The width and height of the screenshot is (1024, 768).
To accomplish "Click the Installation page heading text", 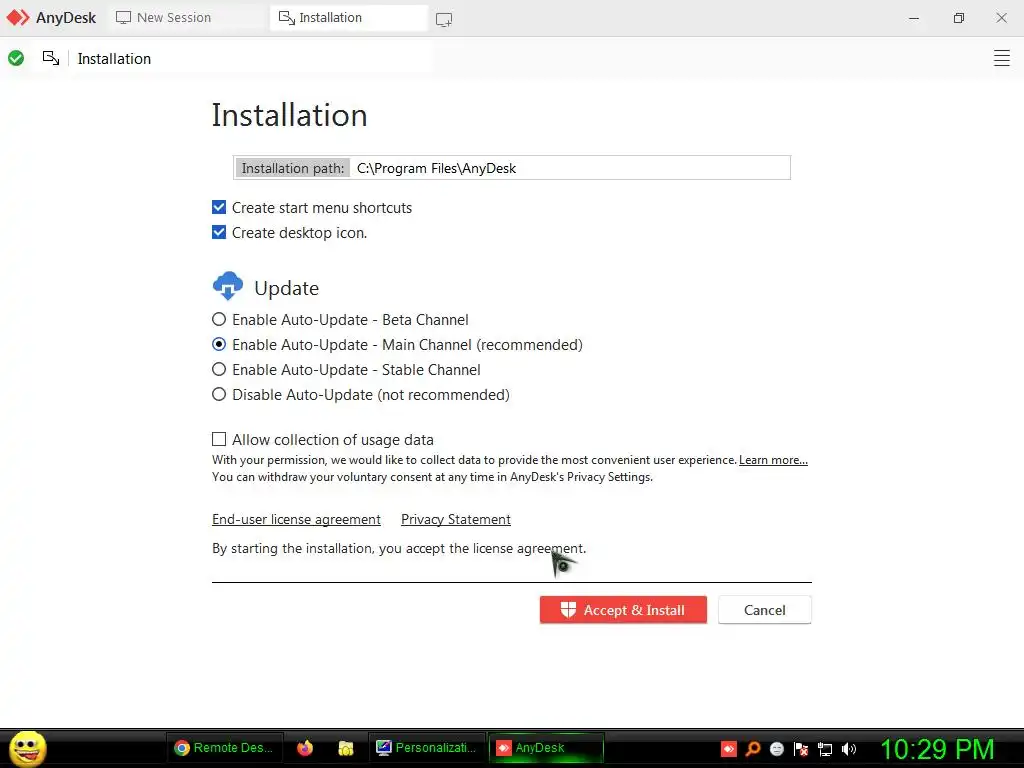I will pos(289,115).
